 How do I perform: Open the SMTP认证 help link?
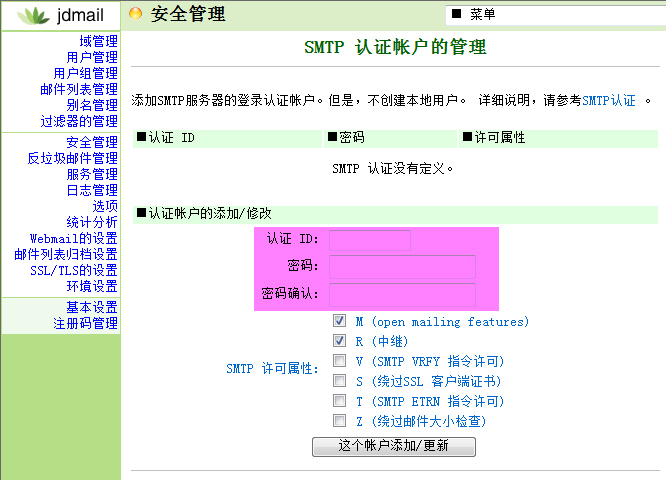tap(609, 101)
